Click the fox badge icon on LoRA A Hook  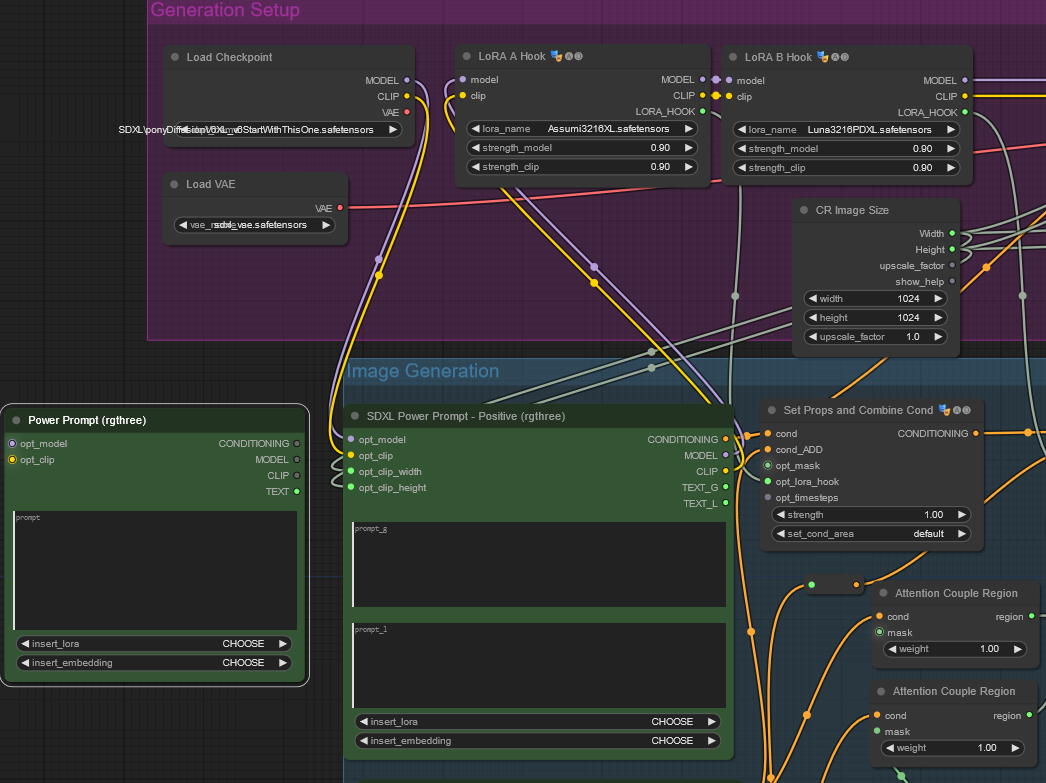[x=556, y=57]
